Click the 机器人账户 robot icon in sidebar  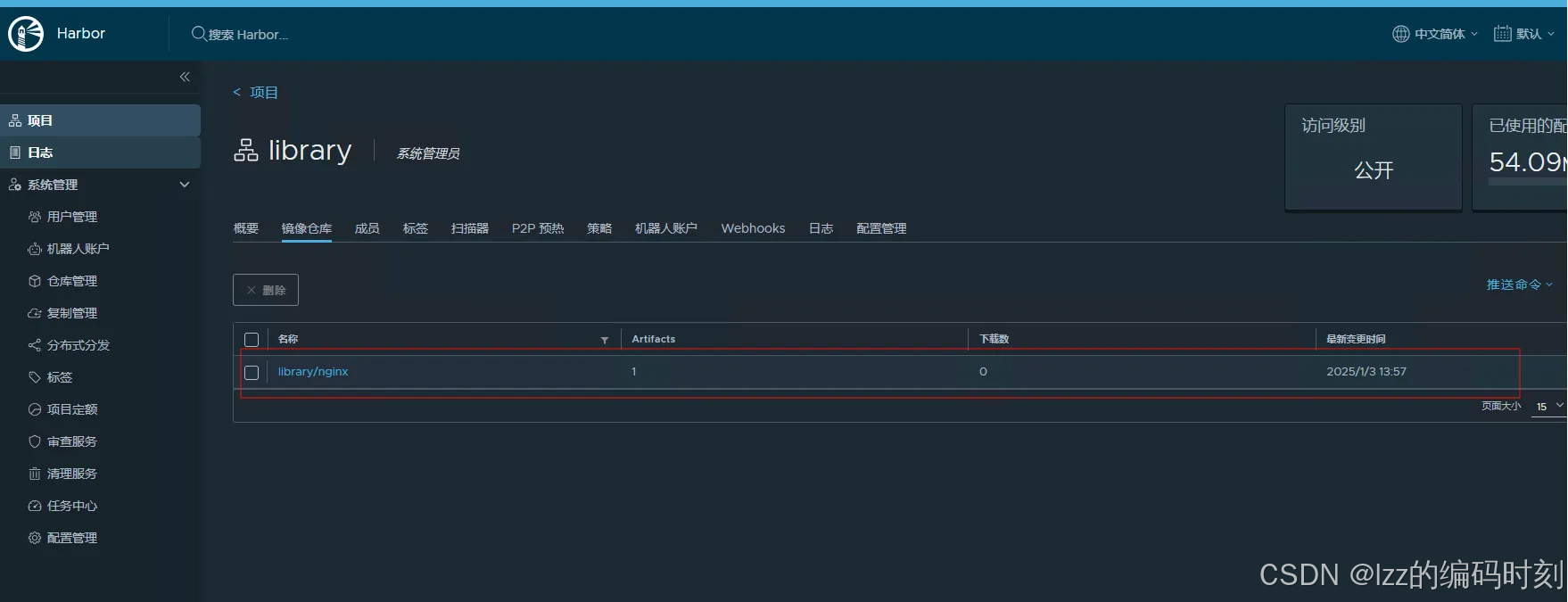[35, 249]
